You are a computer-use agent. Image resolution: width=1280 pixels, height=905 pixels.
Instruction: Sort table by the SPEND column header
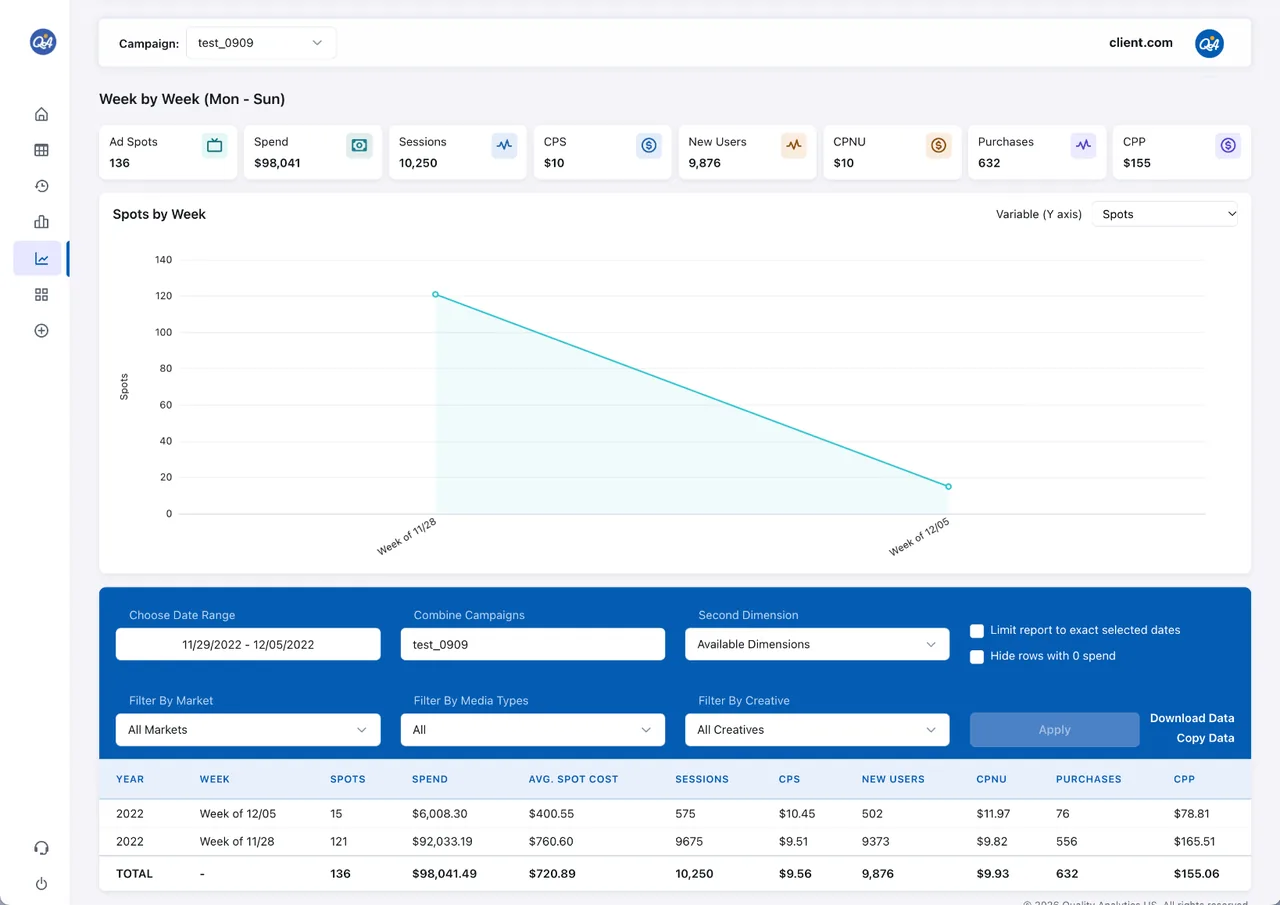click(x=430, y=779)
